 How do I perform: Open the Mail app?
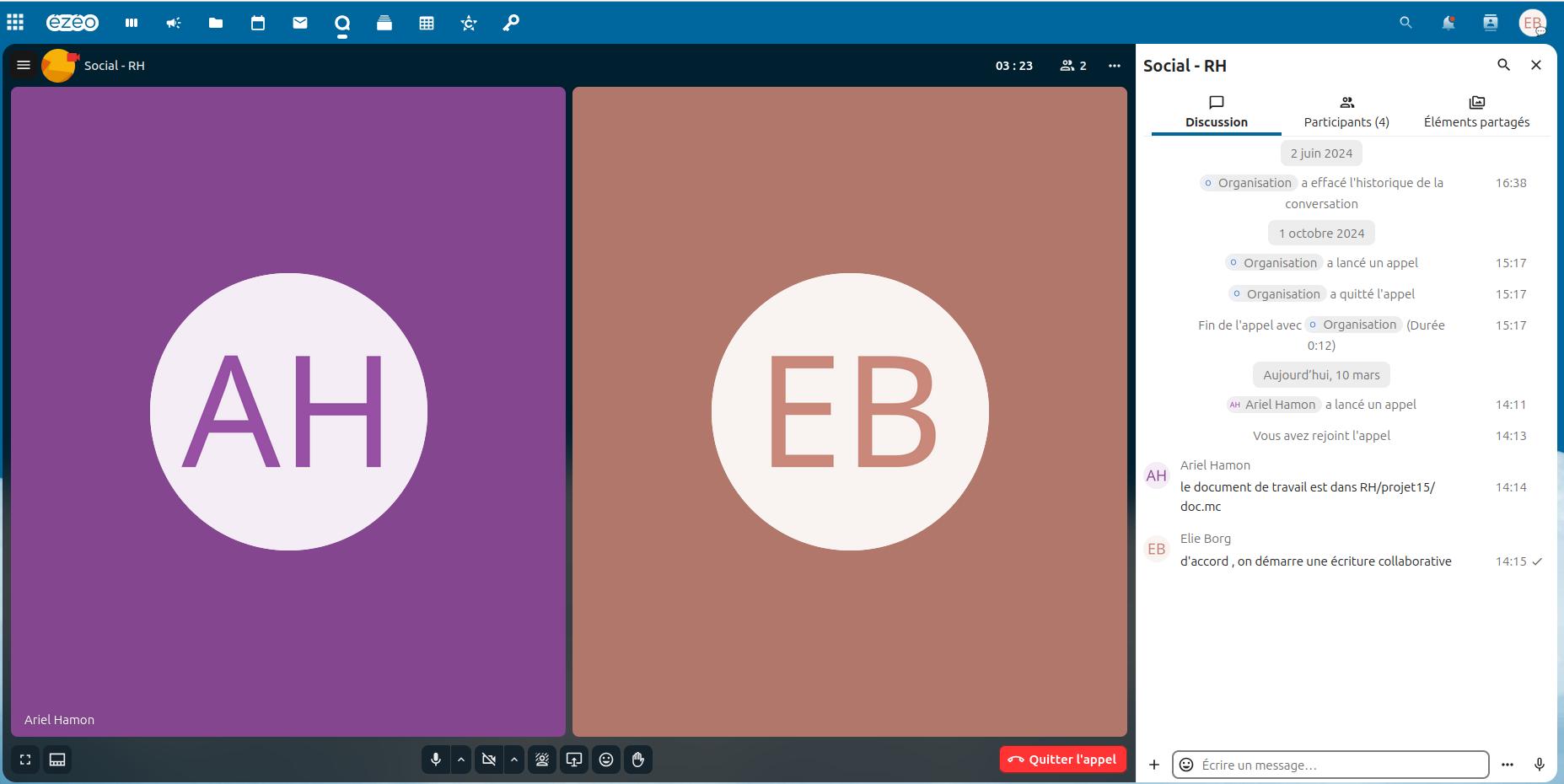coord(300,23)
